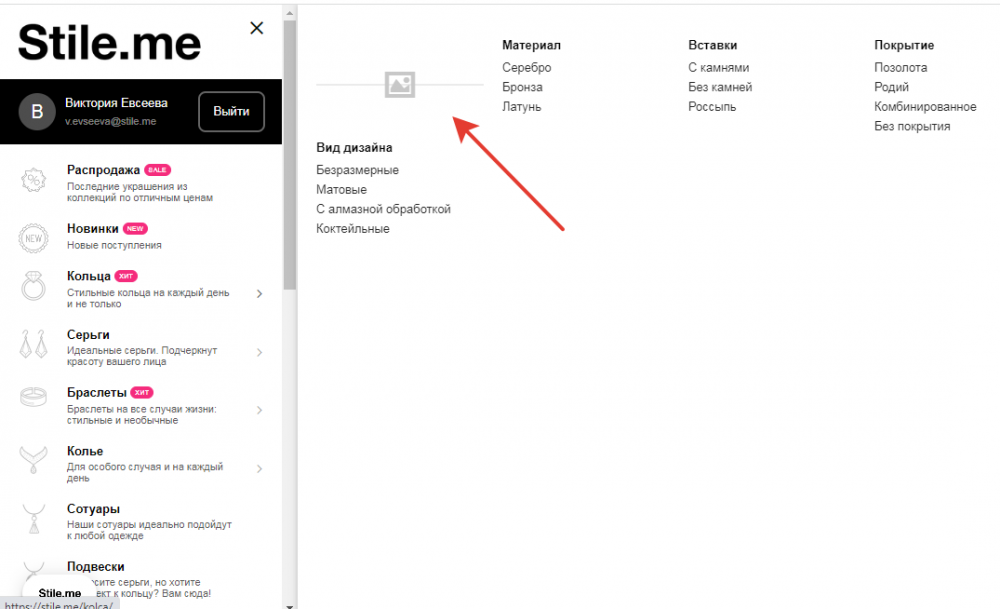The image size is (1000, 609).
Task: Click the user avatar with letter В
Action: click(37, 111)
